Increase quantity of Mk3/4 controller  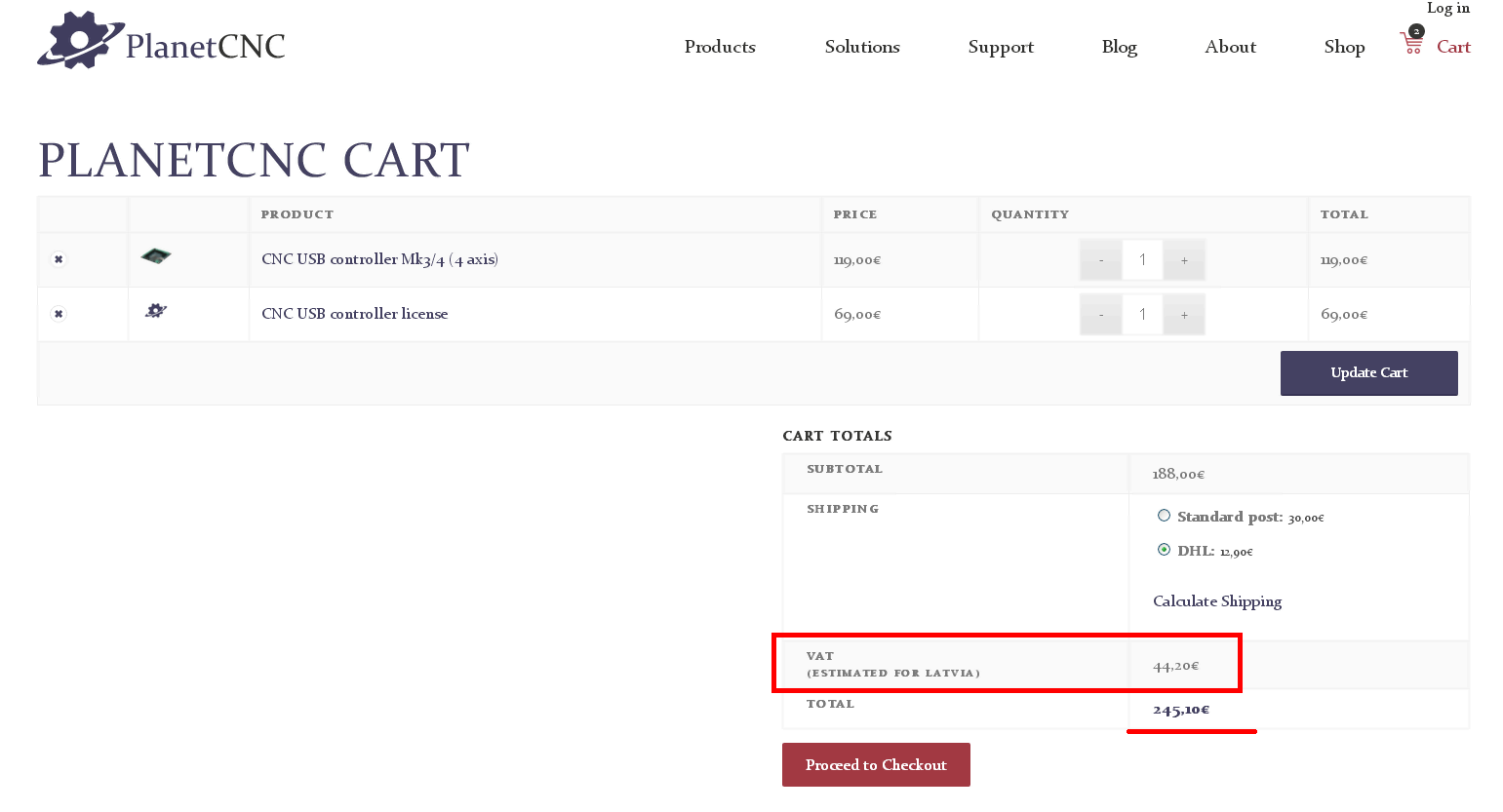[1184, 260]
